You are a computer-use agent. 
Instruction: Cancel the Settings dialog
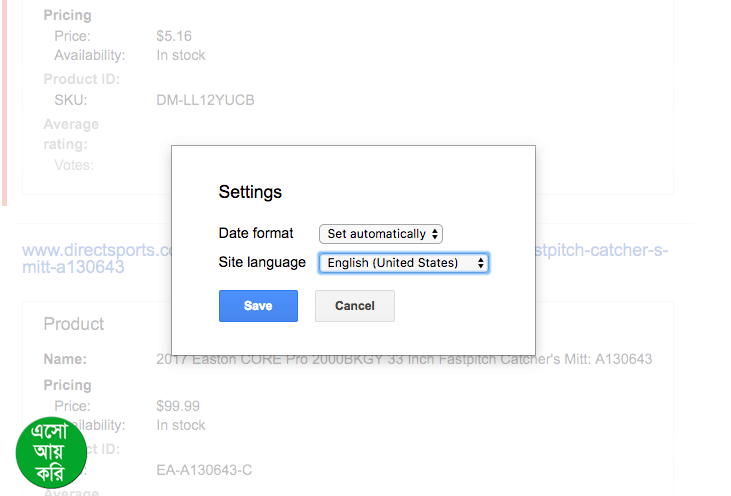click(x=354, y=306)
